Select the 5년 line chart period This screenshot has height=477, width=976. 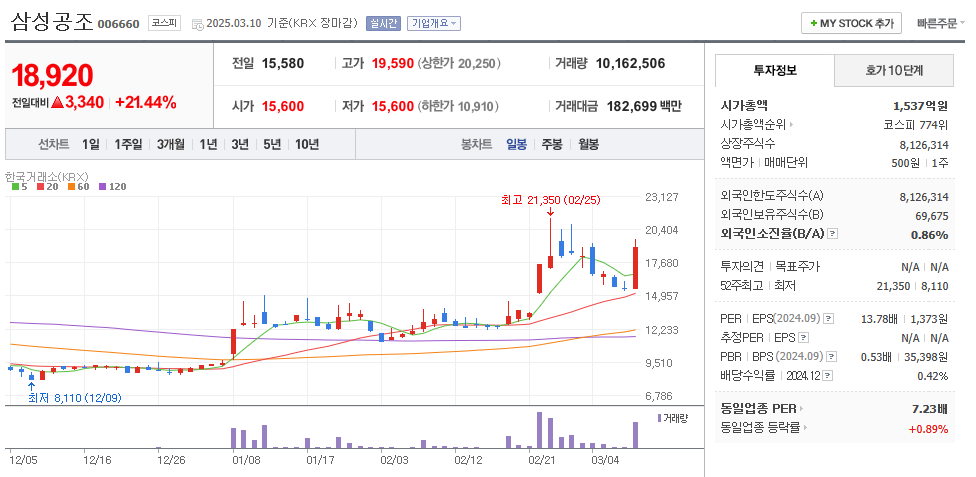click(x=272, y=144)
